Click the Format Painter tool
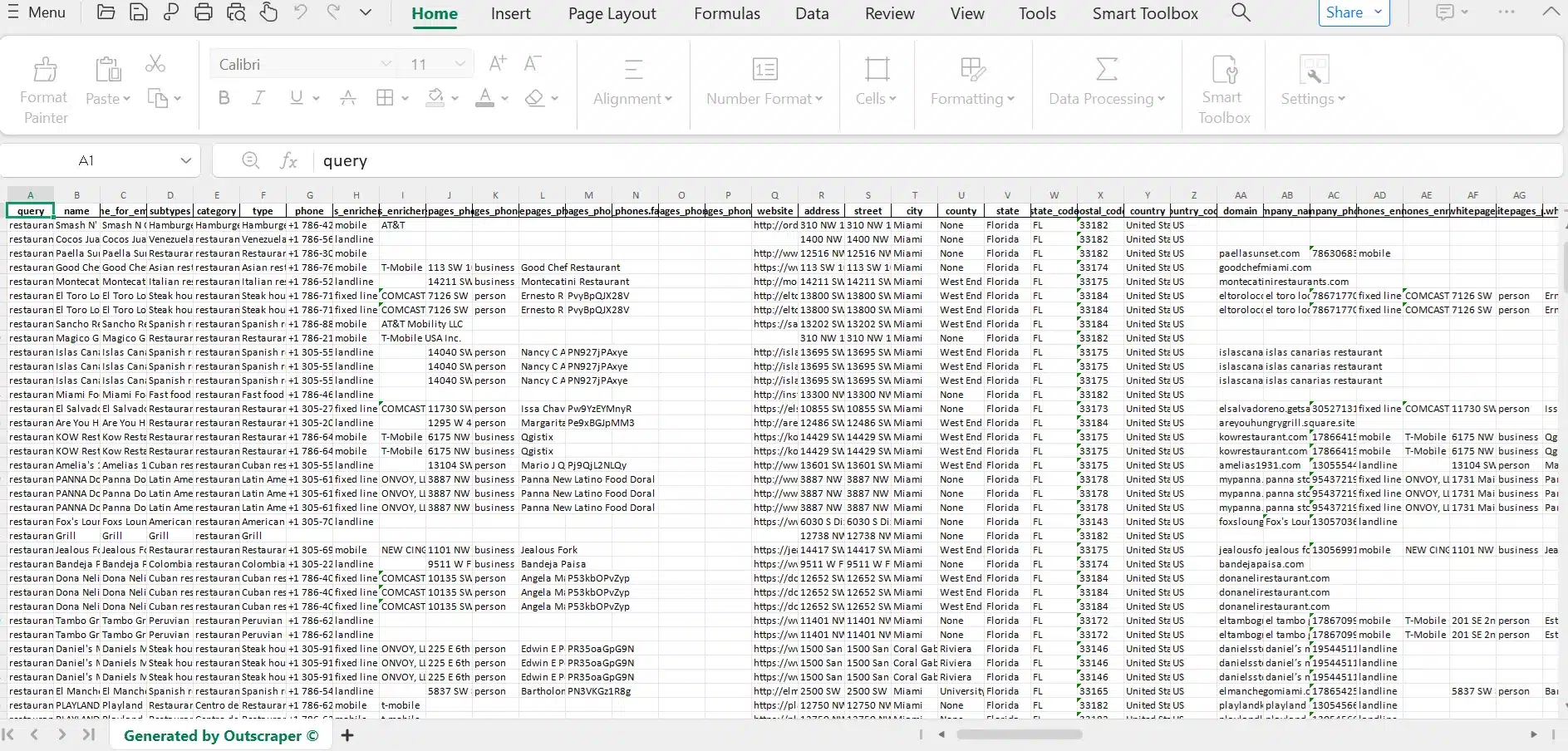Screen dimensions: 1568x751 coord(45,90)
